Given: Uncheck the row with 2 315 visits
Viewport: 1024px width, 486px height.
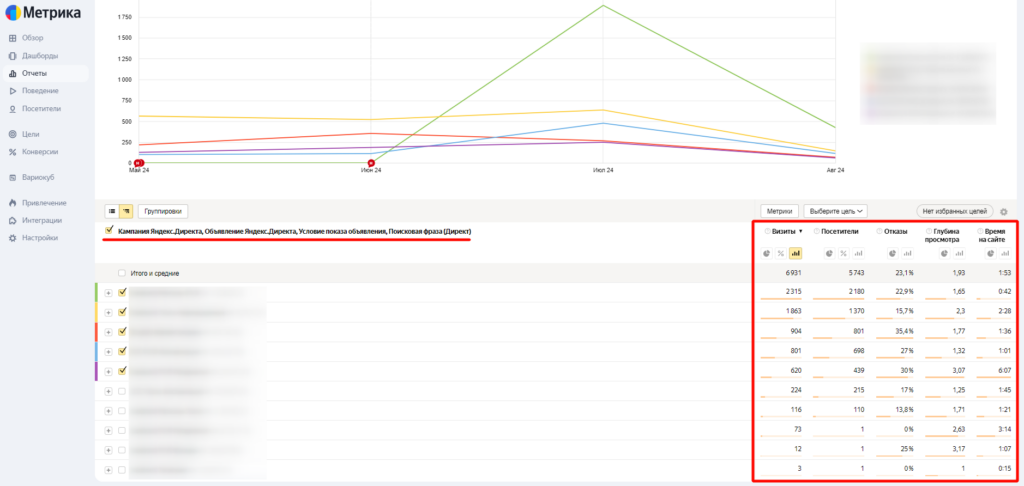Looking at the screenshot, I should coord(121,293).
